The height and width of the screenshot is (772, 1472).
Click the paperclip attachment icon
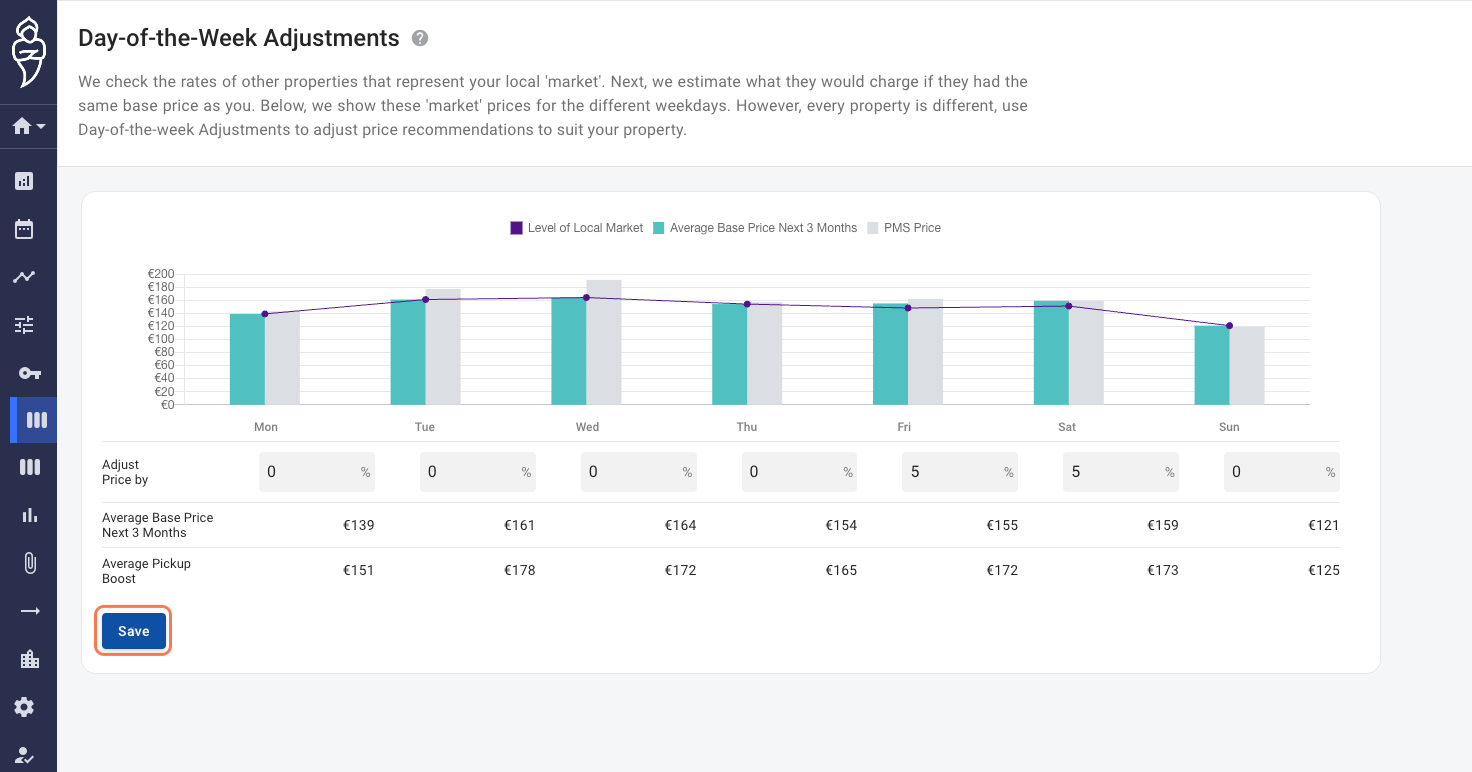coord(30,563)
